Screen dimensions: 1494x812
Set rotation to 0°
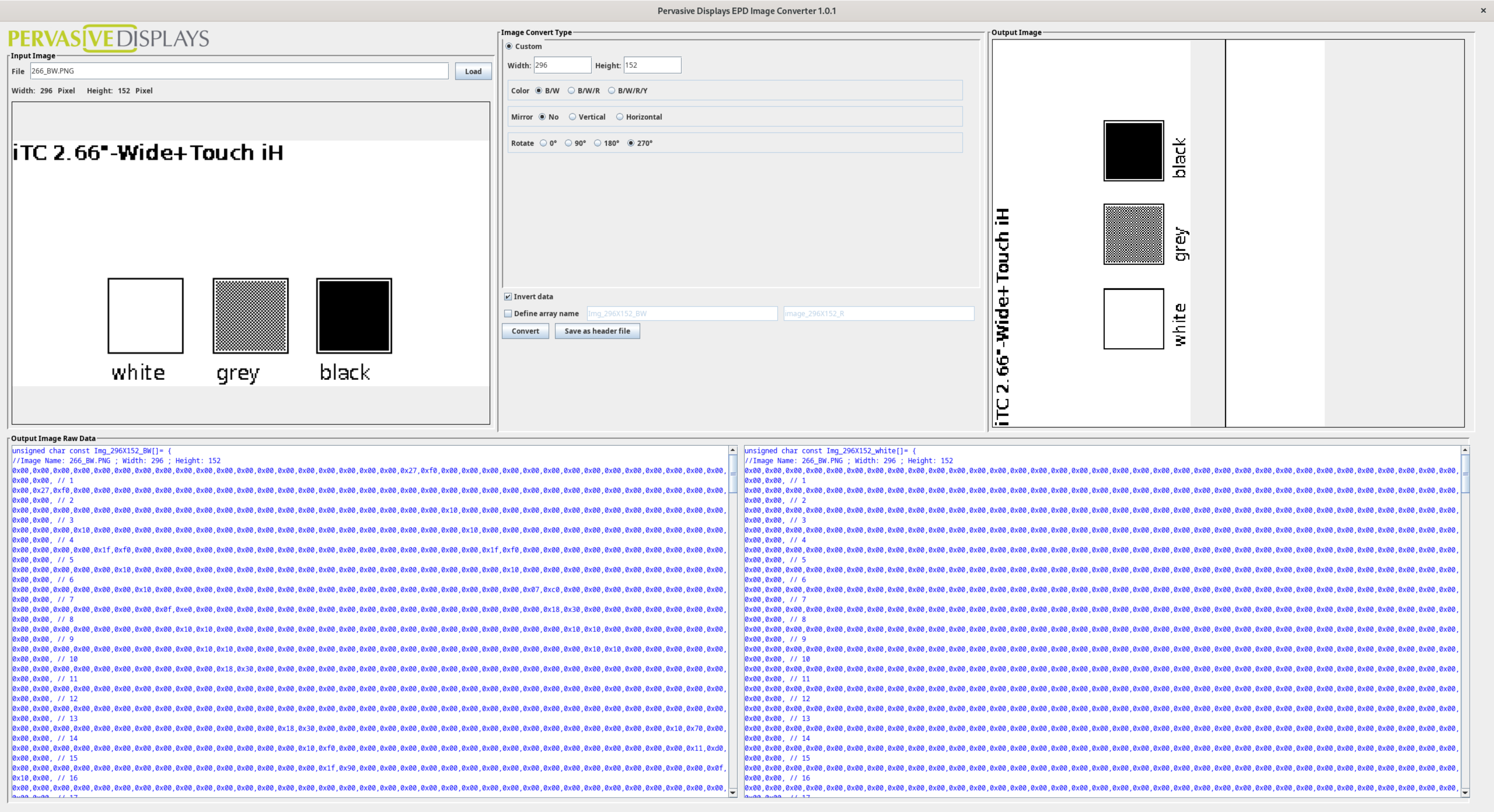pos(543,143)
